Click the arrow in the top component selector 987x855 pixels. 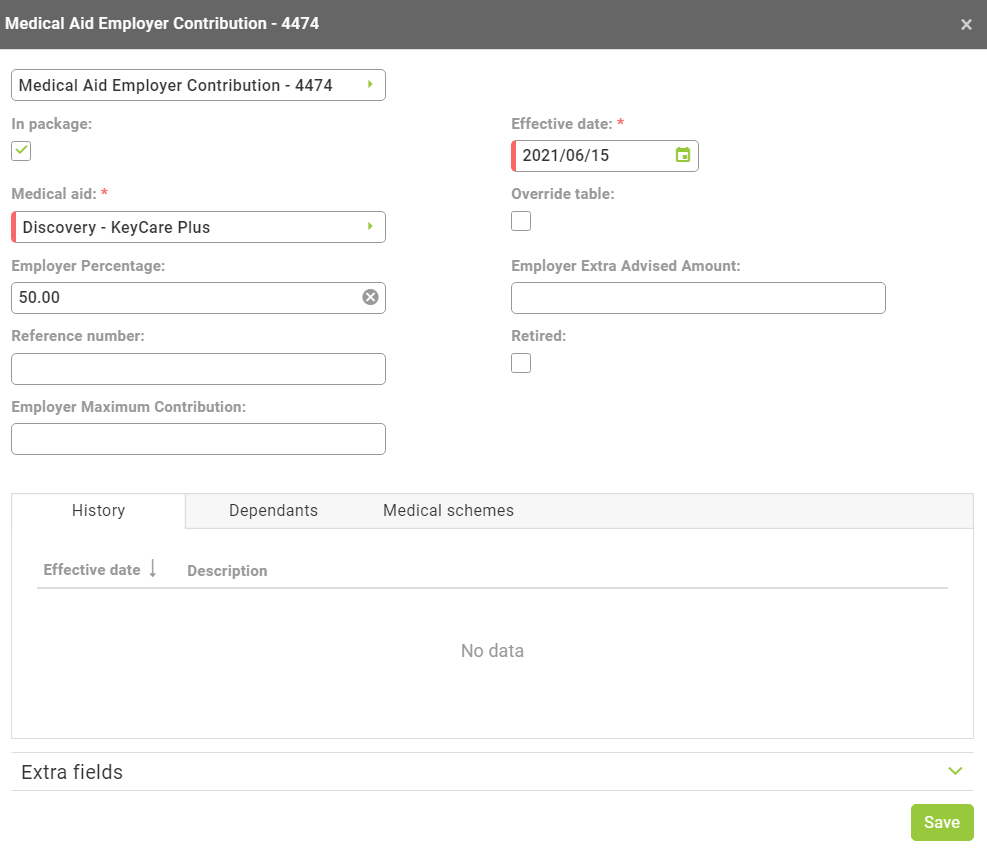click(x=370, y=85)
